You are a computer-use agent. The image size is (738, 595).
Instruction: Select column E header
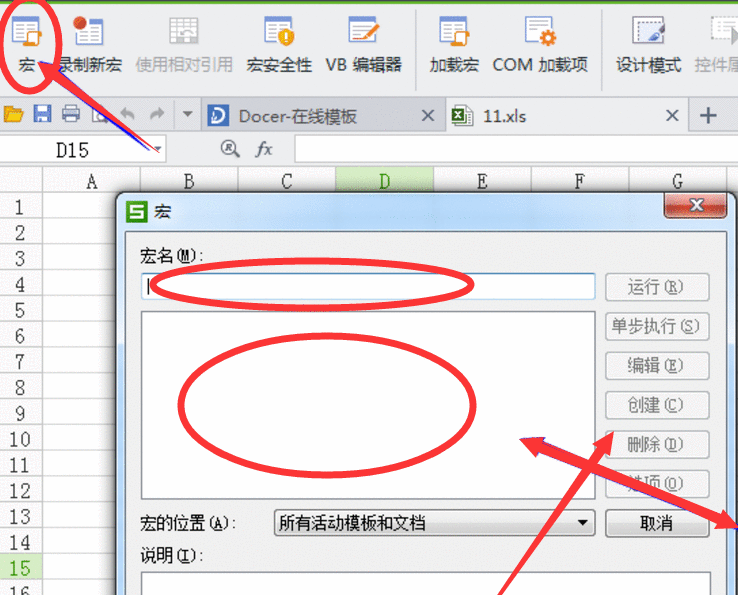[x=482, y=181]
